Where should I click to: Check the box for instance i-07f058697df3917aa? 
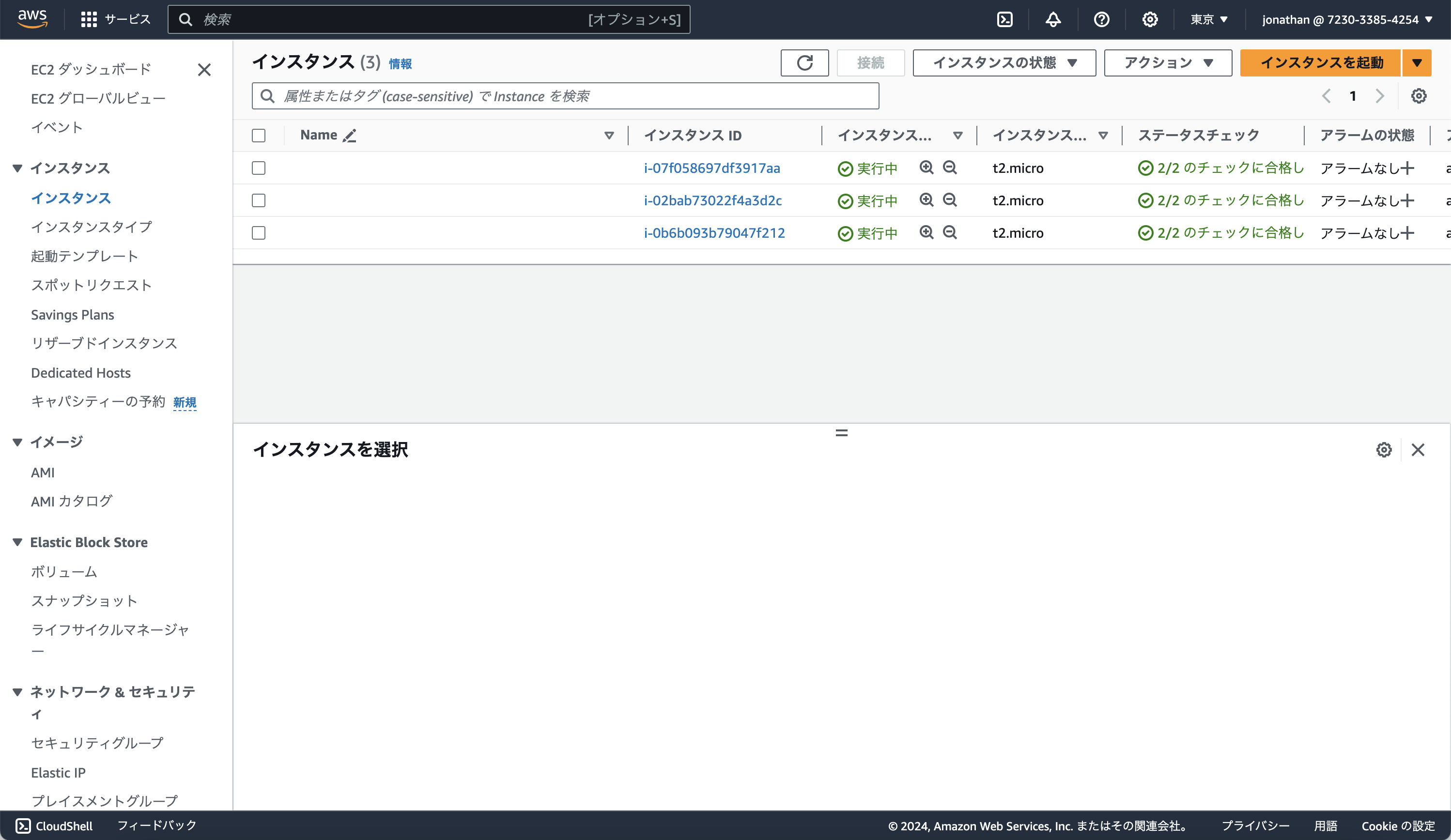click(259, 168)
